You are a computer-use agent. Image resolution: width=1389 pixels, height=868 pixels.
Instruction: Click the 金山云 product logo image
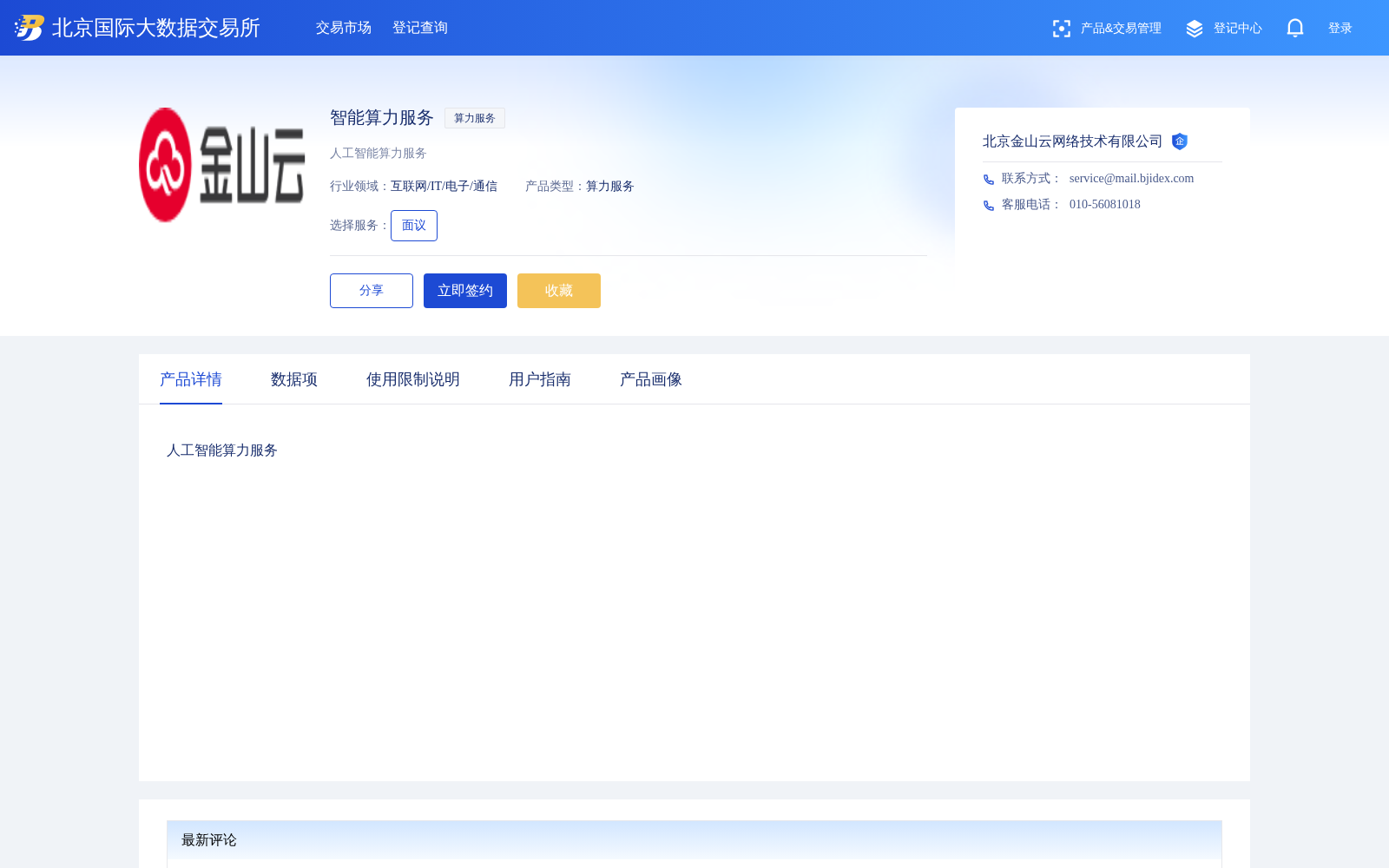point(222,165)
